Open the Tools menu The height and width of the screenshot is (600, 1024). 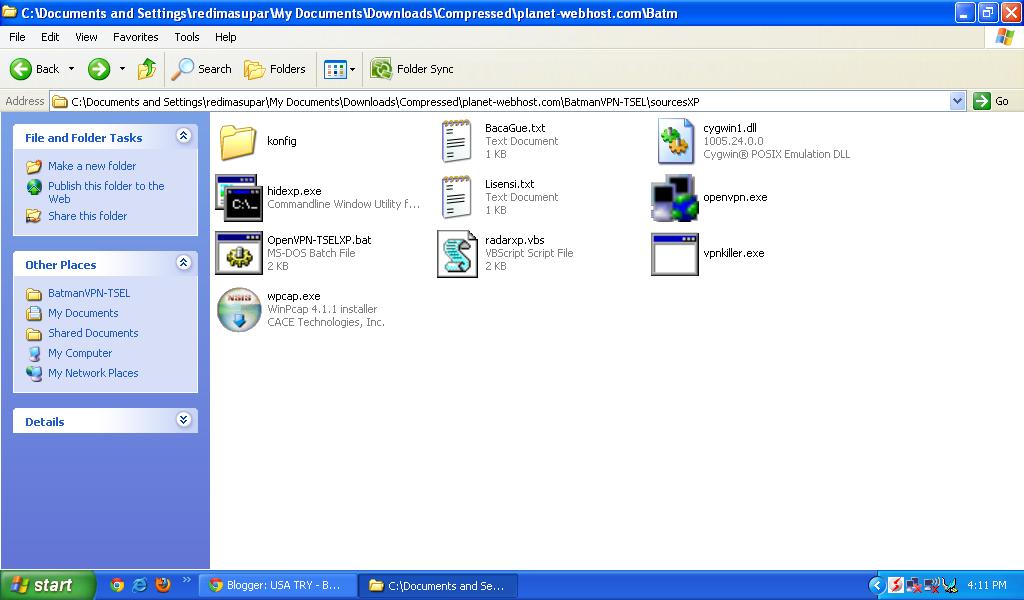[186, 37]
